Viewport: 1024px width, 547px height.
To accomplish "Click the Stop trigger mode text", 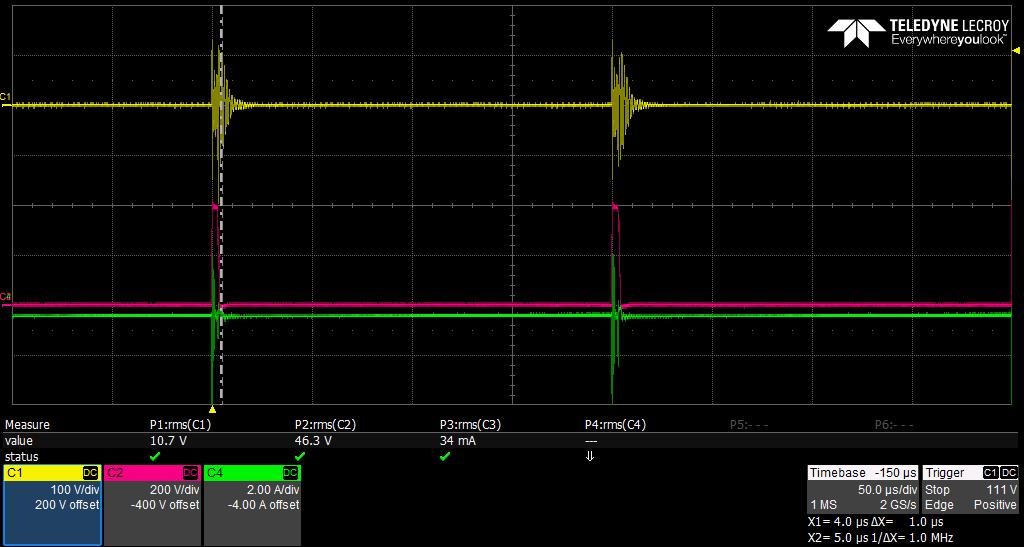I will click(x=936, y=490).
